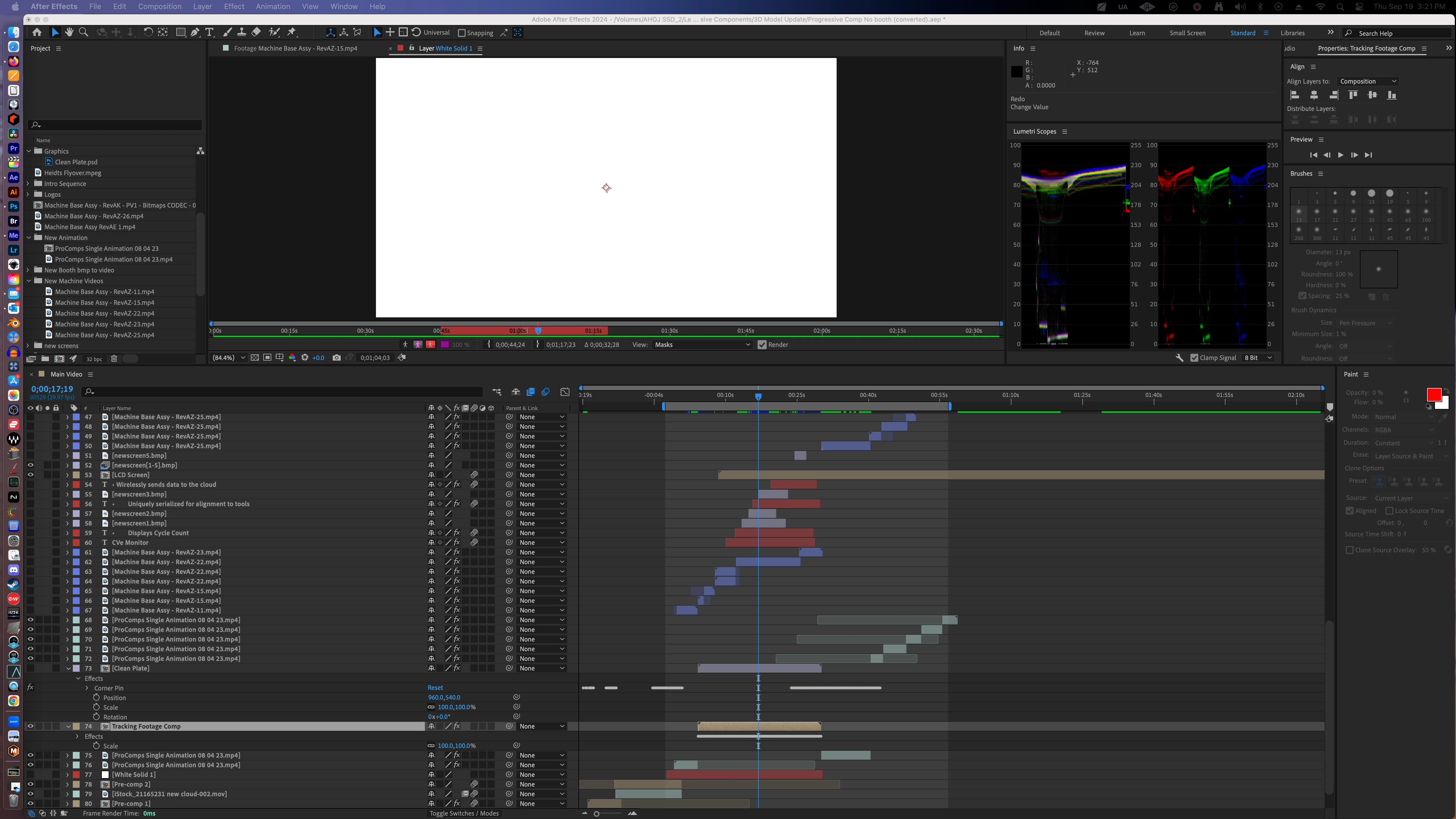This screenshot has width=1456, height=819.
Task: Open the View Masks dropdown
Action: pos(702,345)
